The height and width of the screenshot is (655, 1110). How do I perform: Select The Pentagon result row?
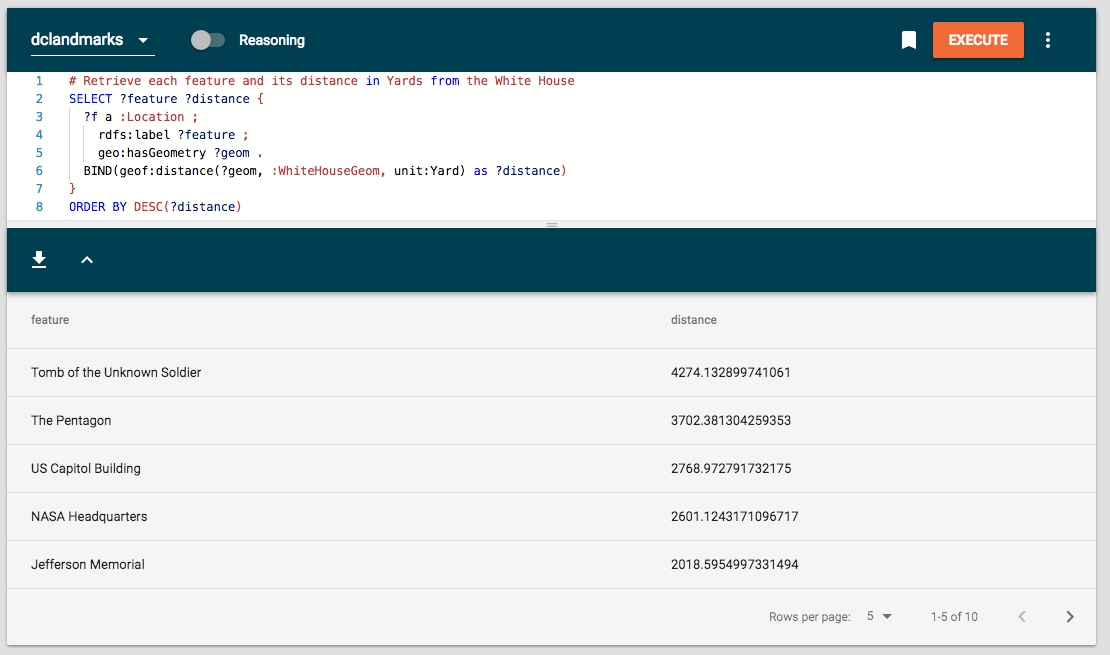tap(71, 421)
